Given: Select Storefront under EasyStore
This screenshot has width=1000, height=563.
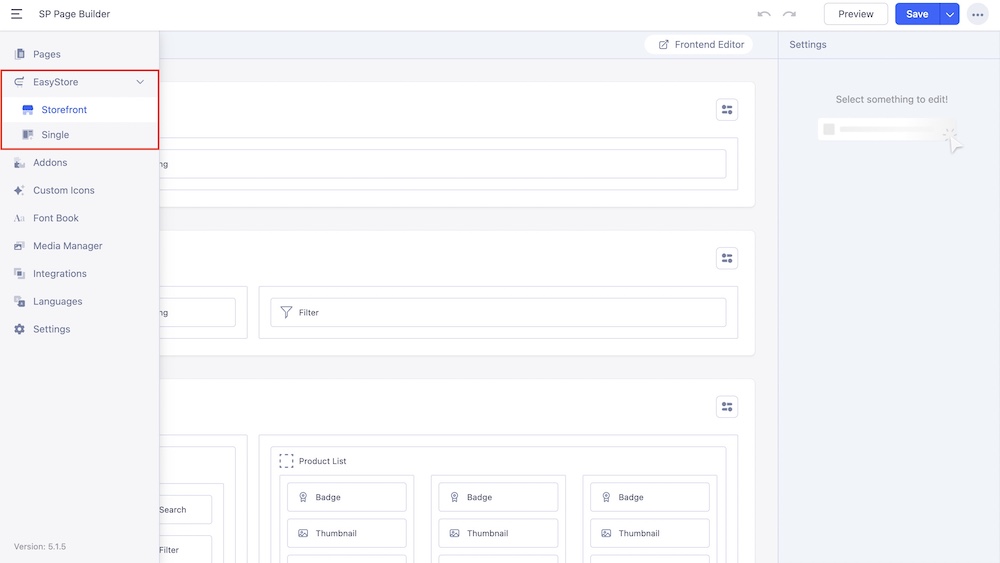Looking at the screenshot, I should click(x=64, y=110).
